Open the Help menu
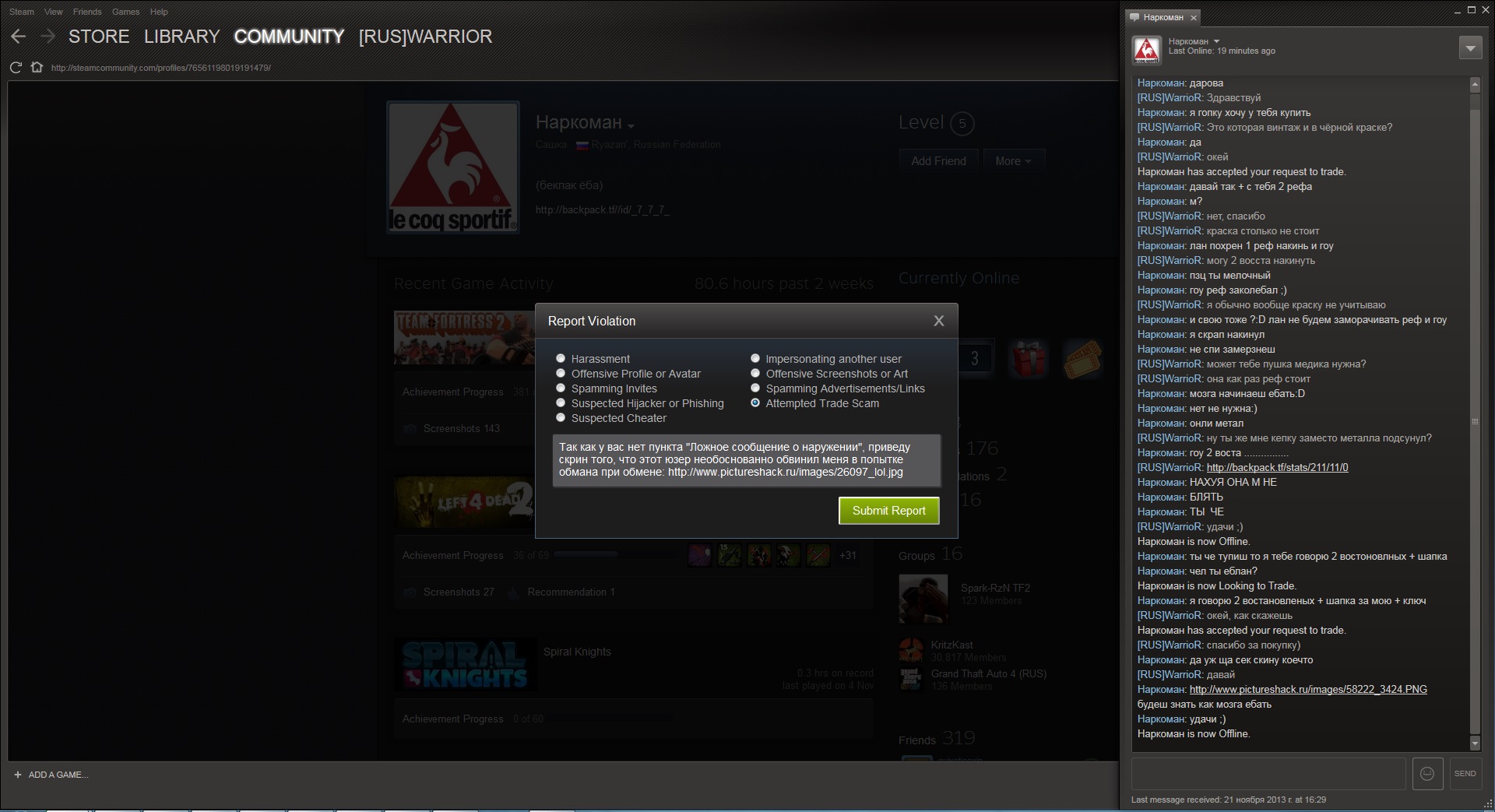Screen dimensions: 1495x812 pyautogui.click(x=159, y=12)
